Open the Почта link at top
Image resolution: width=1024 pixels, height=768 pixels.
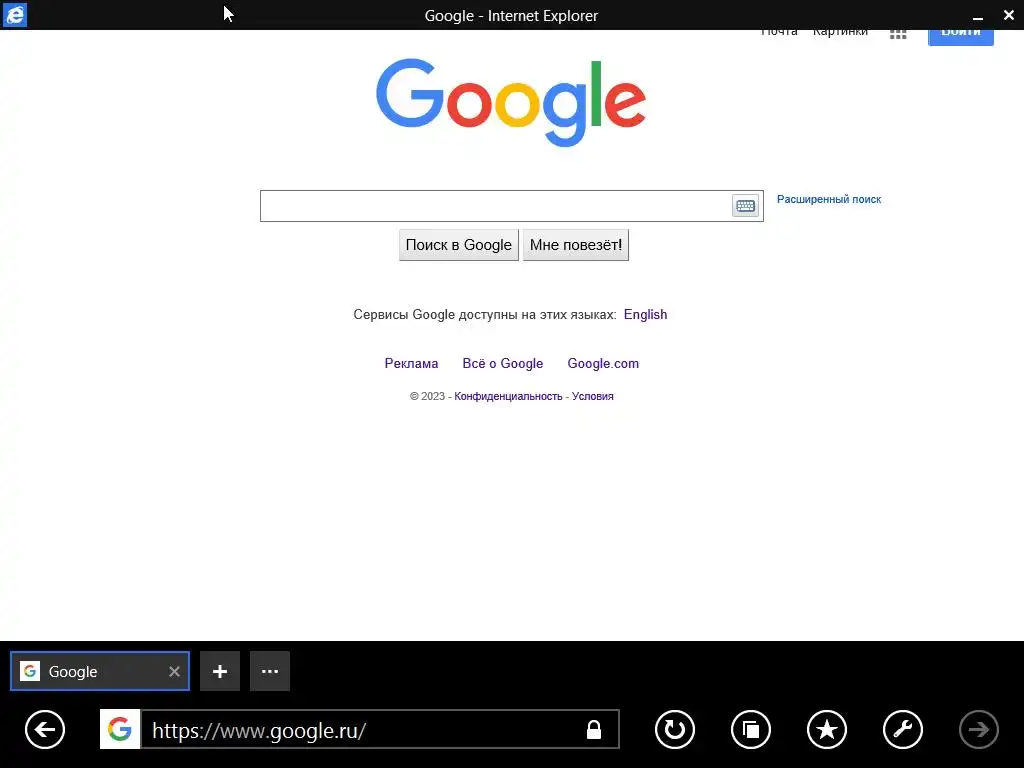779,33
